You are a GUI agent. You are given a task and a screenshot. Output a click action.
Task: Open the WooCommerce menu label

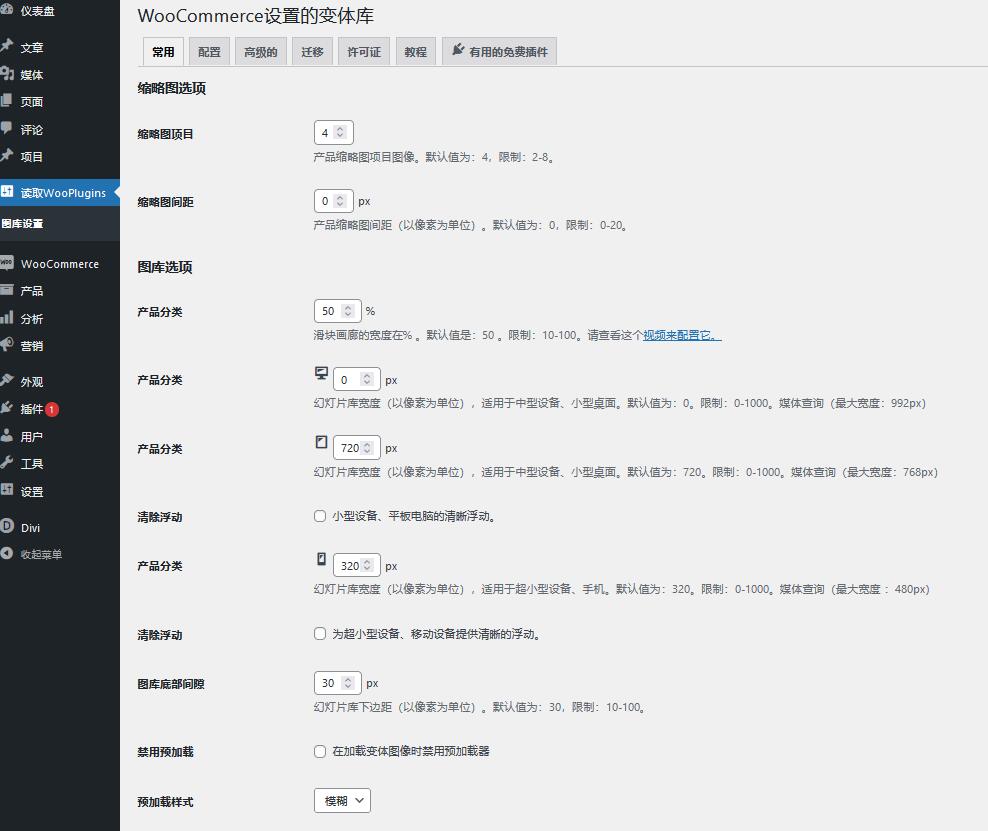[x=60, y=264]
